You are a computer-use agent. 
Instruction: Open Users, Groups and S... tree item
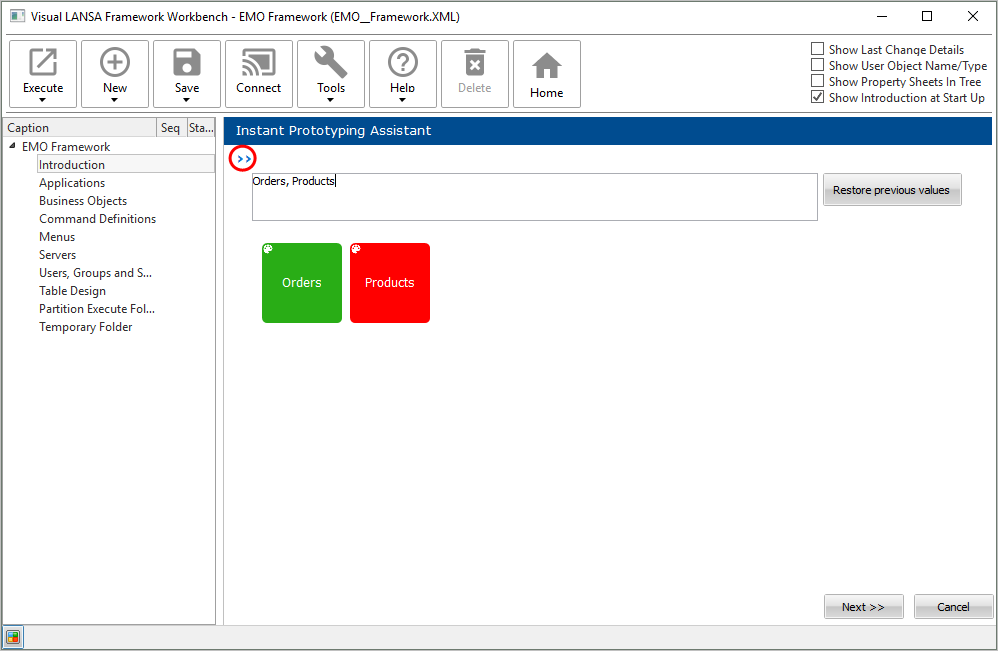95,272
